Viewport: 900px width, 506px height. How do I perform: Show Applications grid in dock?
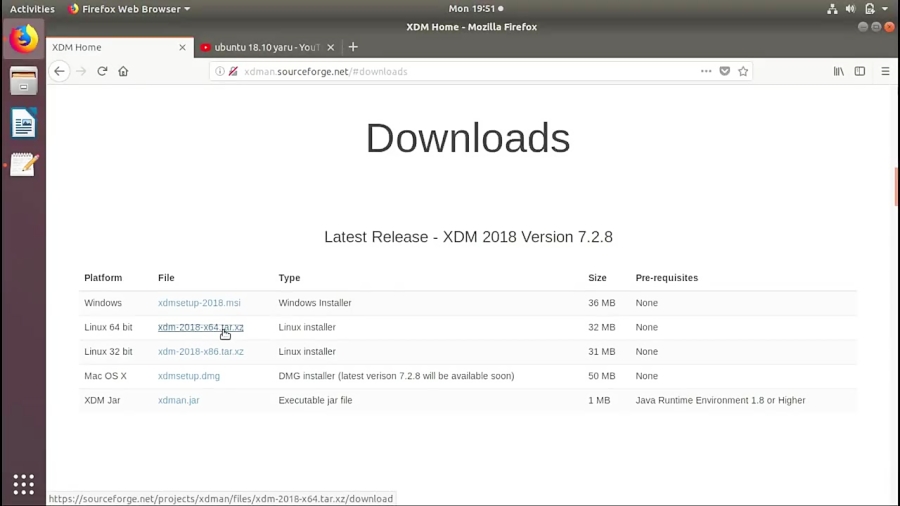tap(24, 484)
